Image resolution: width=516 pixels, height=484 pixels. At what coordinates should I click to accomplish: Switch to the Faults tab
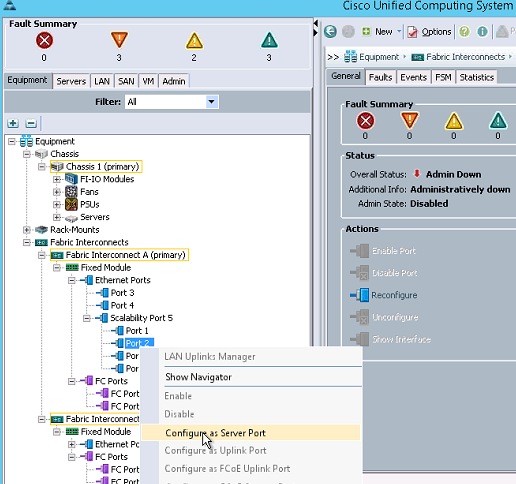click(x=380, y=77)
